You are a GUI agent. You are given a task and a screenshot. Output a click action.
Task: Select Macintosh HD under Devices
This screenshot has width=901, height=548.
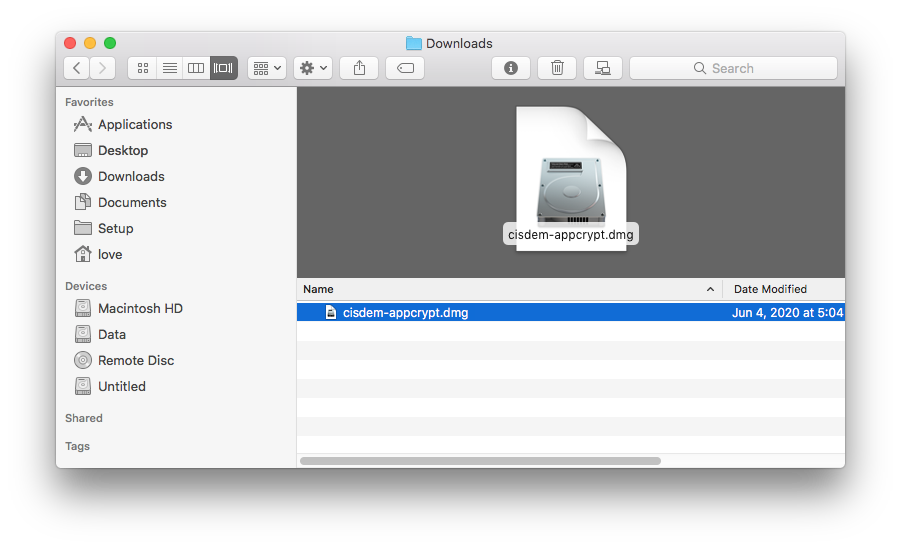coord(139,308)
